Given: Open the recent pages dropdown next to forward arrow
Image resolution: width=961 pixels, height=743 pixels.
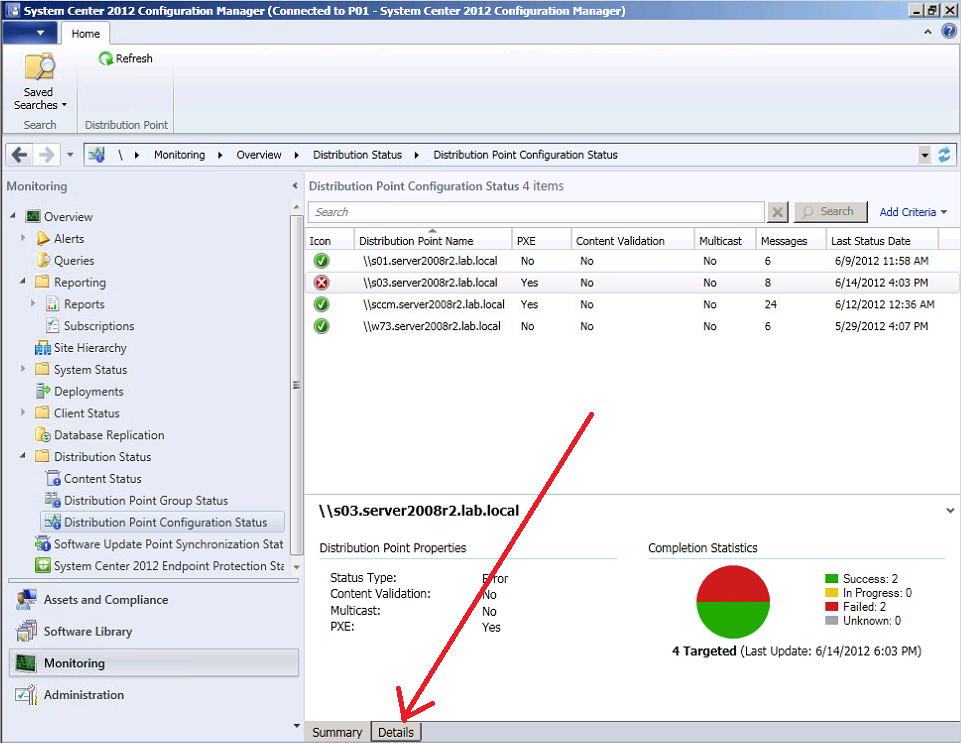Looking at the screenshot, I should point(70,154).
